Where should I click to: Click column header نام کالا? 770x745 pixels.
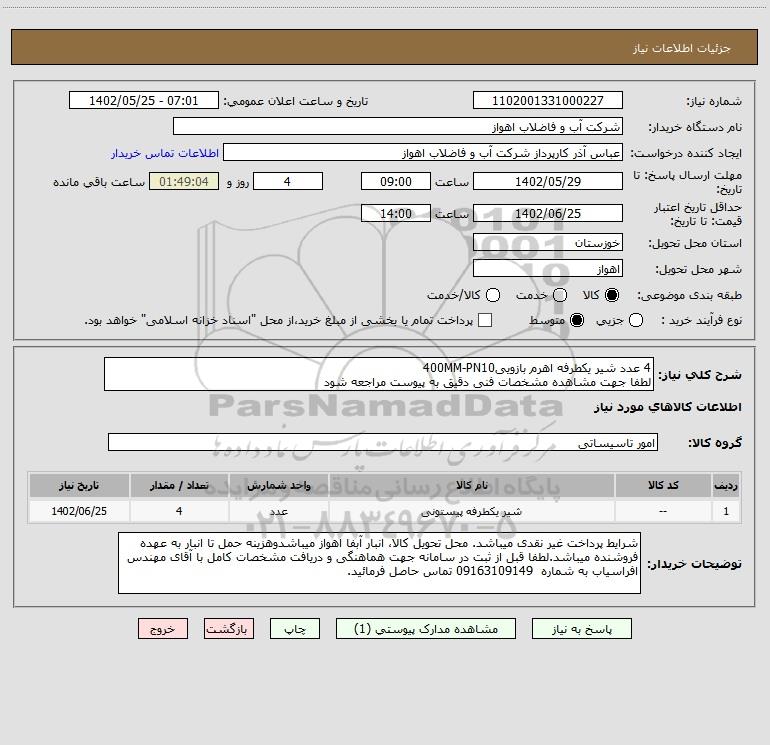(x=471, y=486)
